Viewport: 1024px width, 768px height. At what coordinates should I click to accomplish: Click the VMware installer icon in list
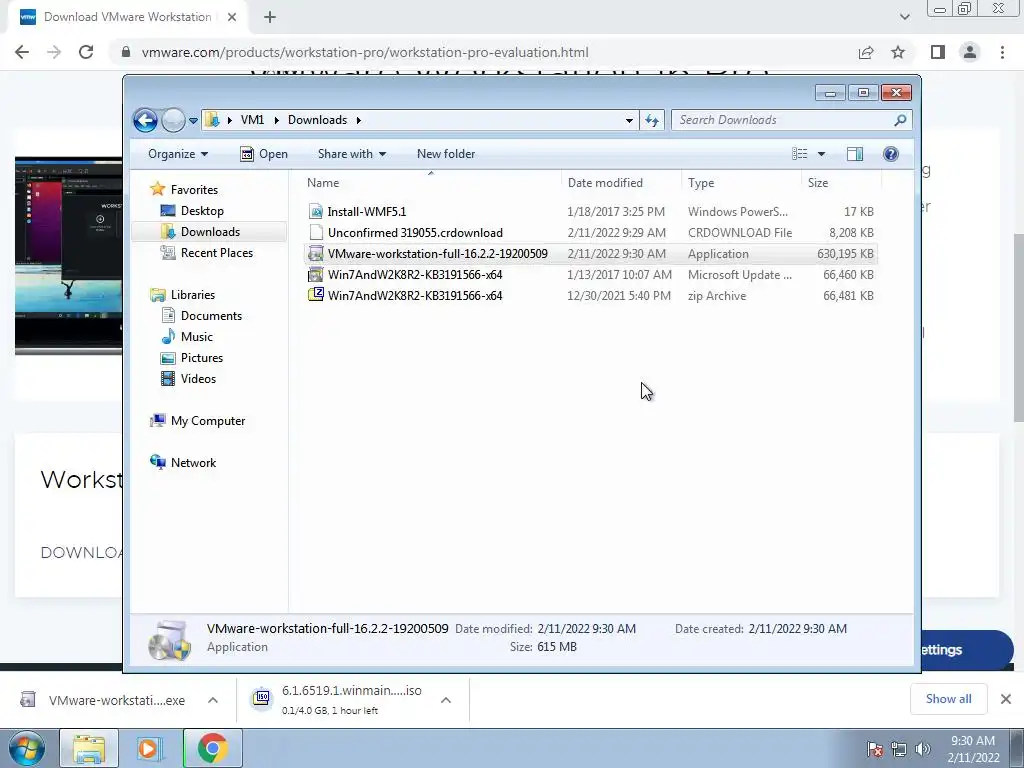pyautogui.click(x=316, y=254)
